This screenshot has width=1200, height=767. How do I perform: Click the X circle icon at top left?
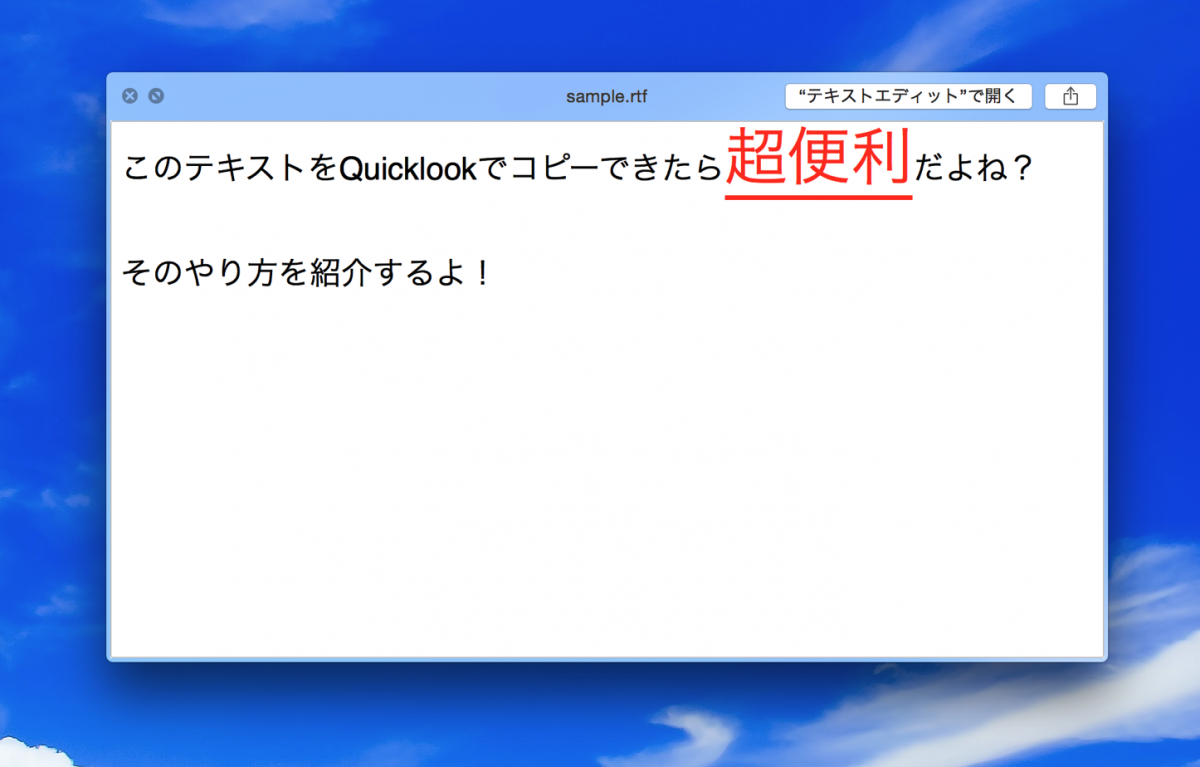click(x=129, y=95)
